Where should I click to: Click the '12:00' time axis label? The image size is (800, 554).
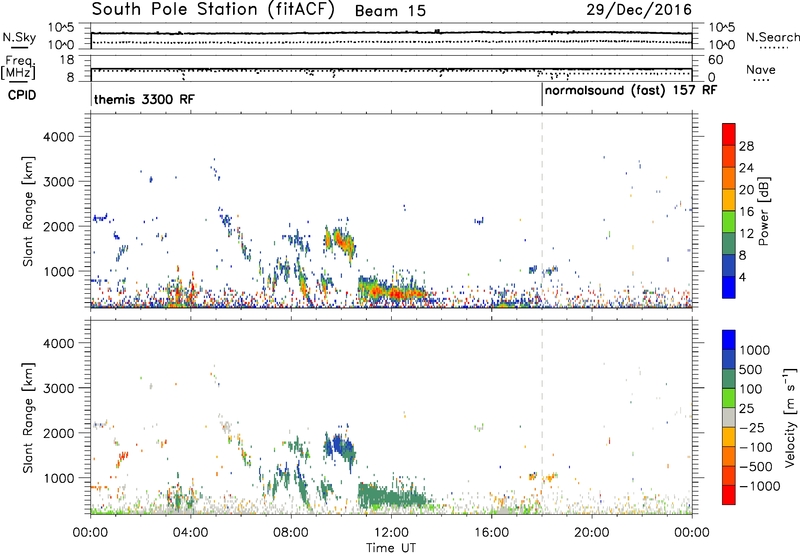point(391,533)
